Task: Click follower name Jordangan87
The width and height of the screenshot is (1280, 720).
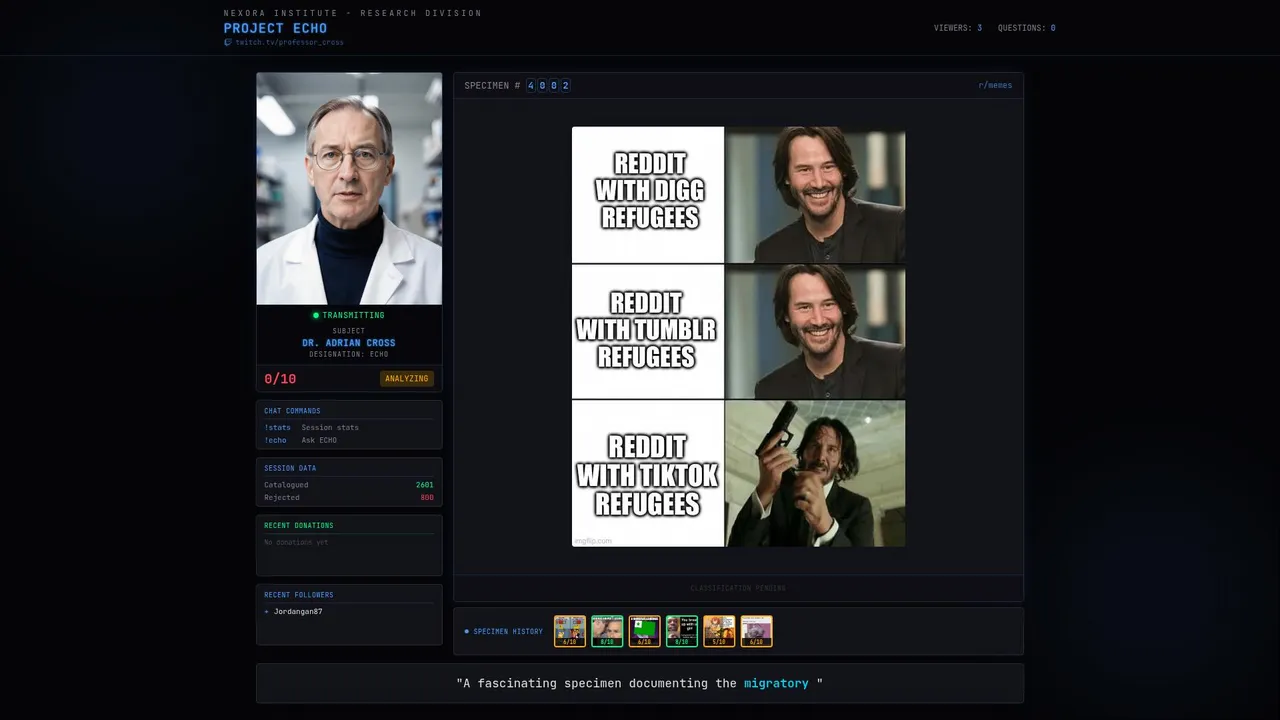Action: point(298,612)
